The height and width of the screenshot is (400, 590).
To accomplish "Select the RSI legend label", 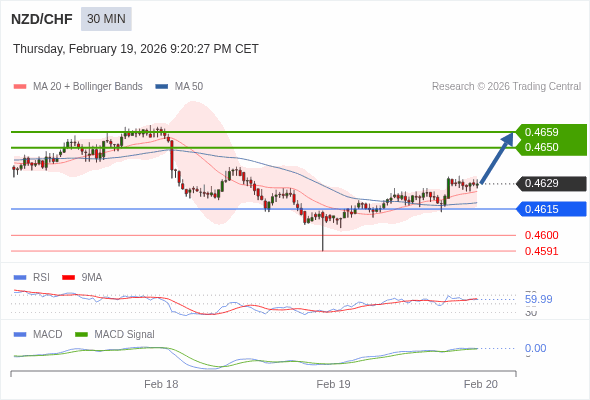I will (x=41, y=277).
